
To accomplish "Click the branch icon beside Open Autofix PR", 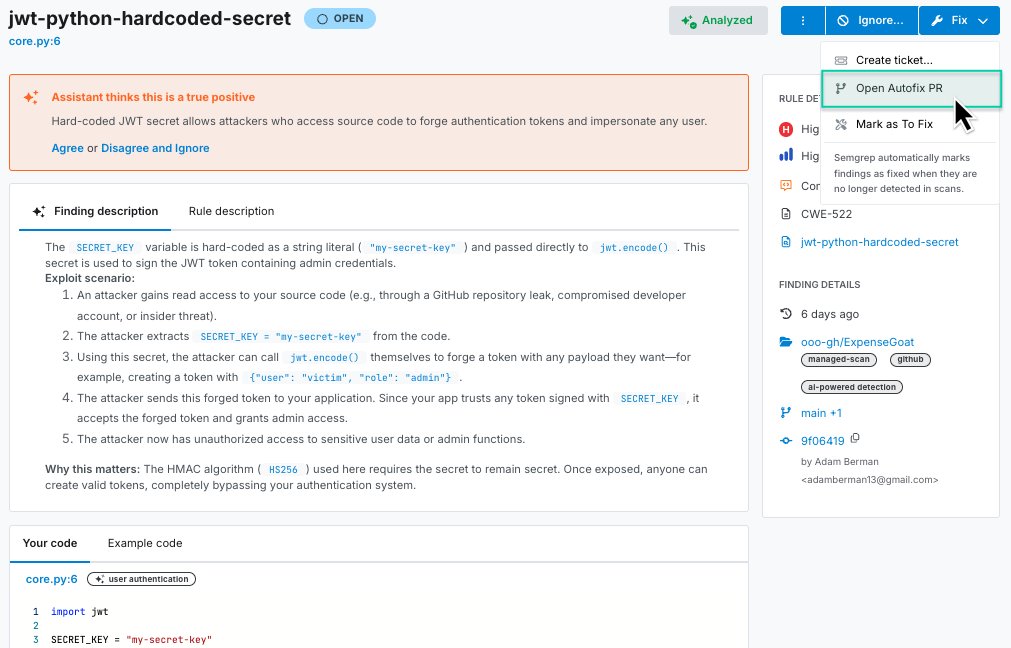I will point(841,88).
